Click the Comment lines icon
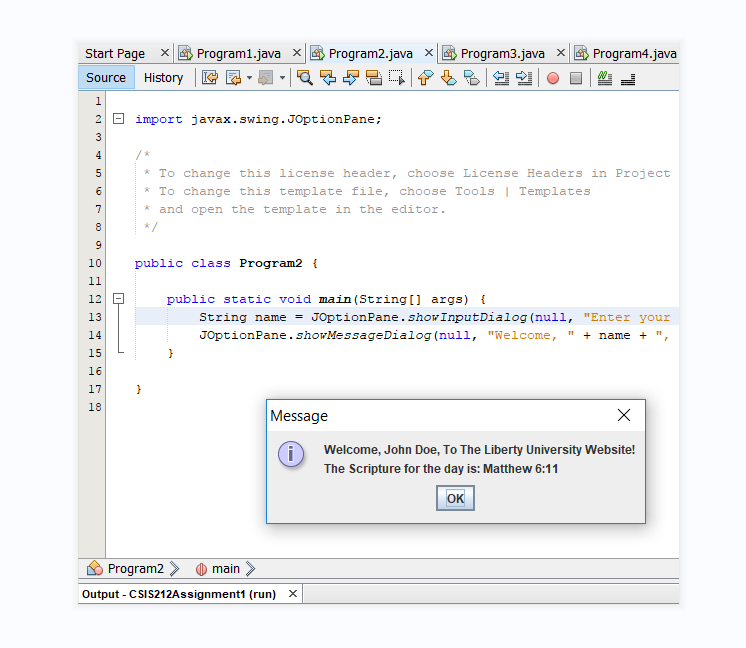The height and width of the screenshot is (648, 746). pos(605,78)
